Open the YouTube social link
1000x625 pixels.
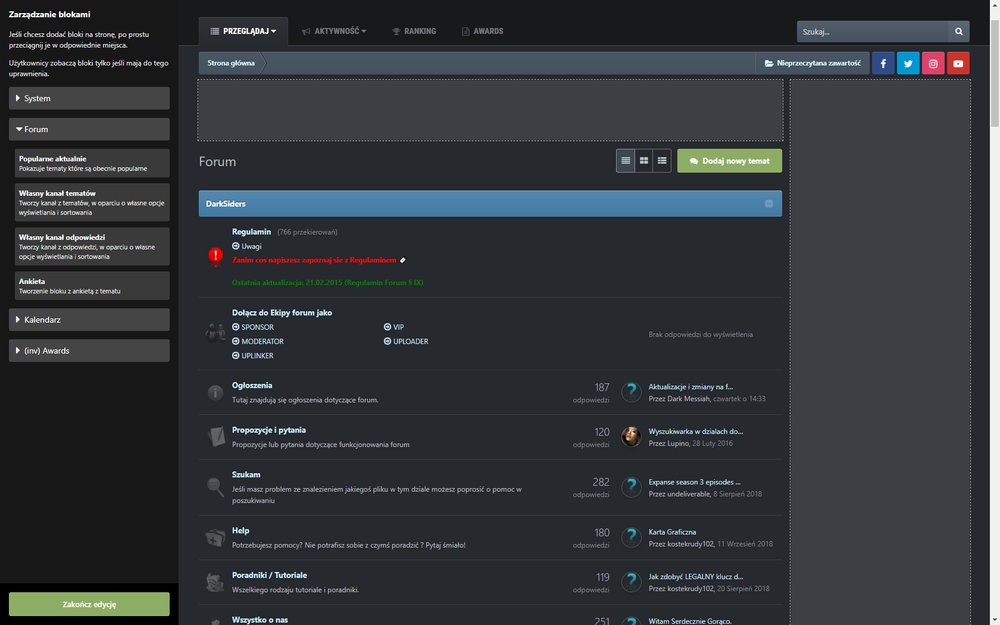[958, 63]
